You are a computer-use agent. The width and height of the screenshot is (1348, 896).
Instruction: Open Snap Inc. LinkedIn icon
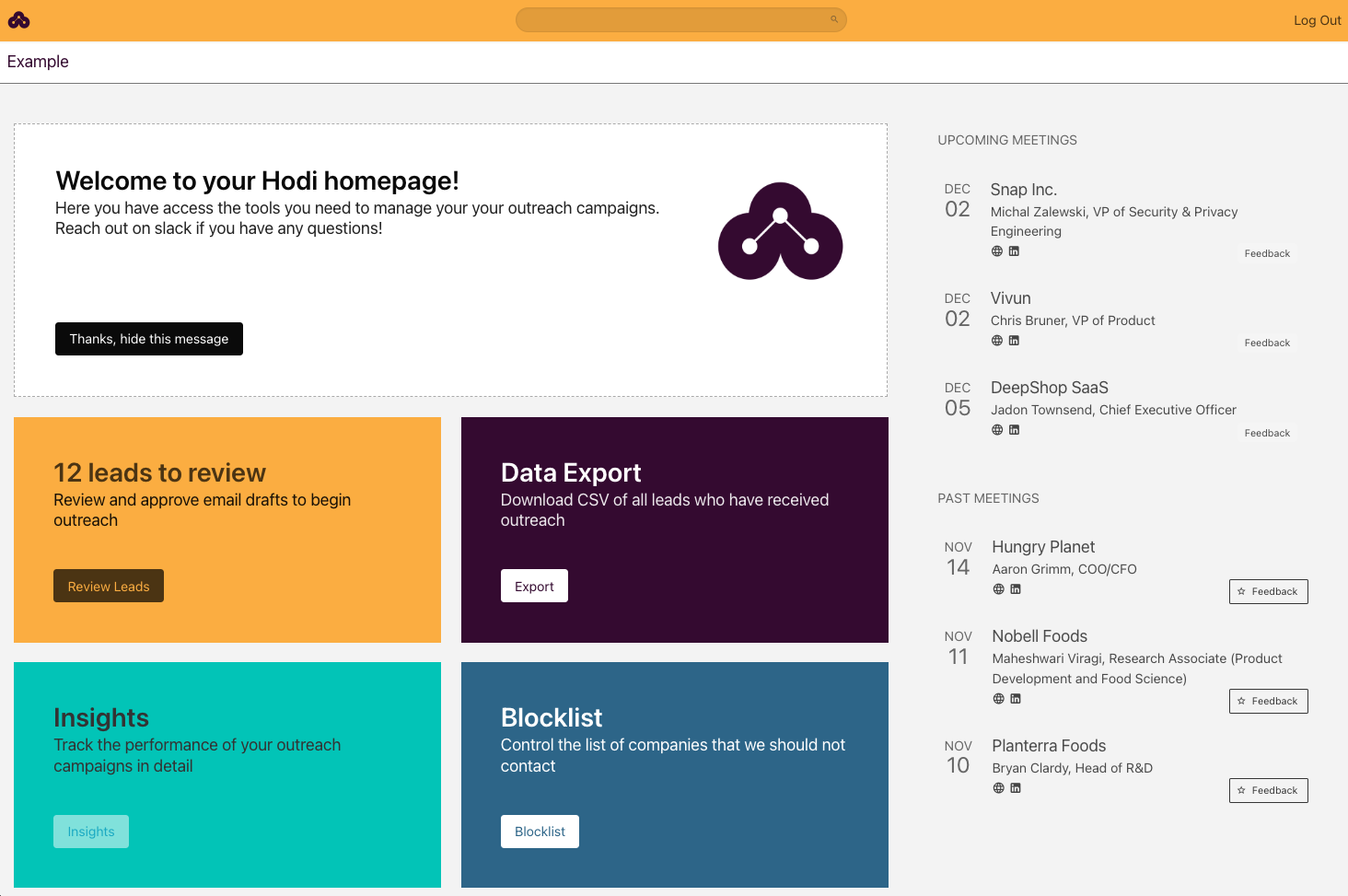1014,251
